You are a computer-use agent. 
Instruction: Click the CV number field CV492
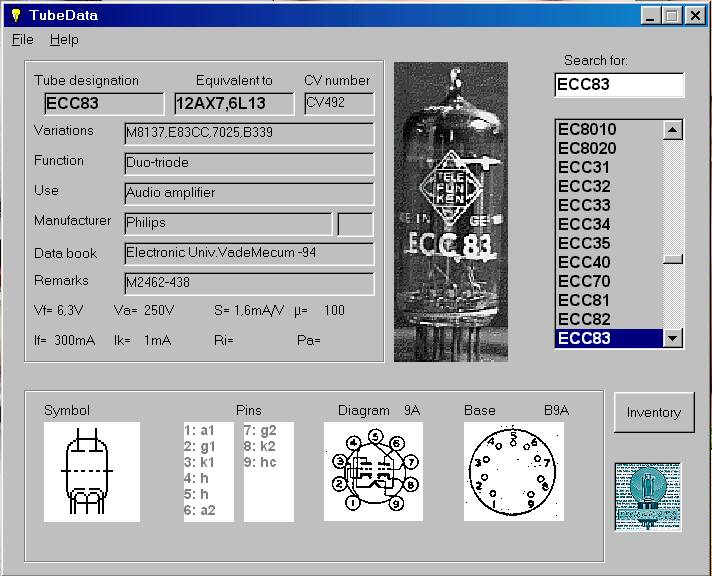(x=339, y=104)
